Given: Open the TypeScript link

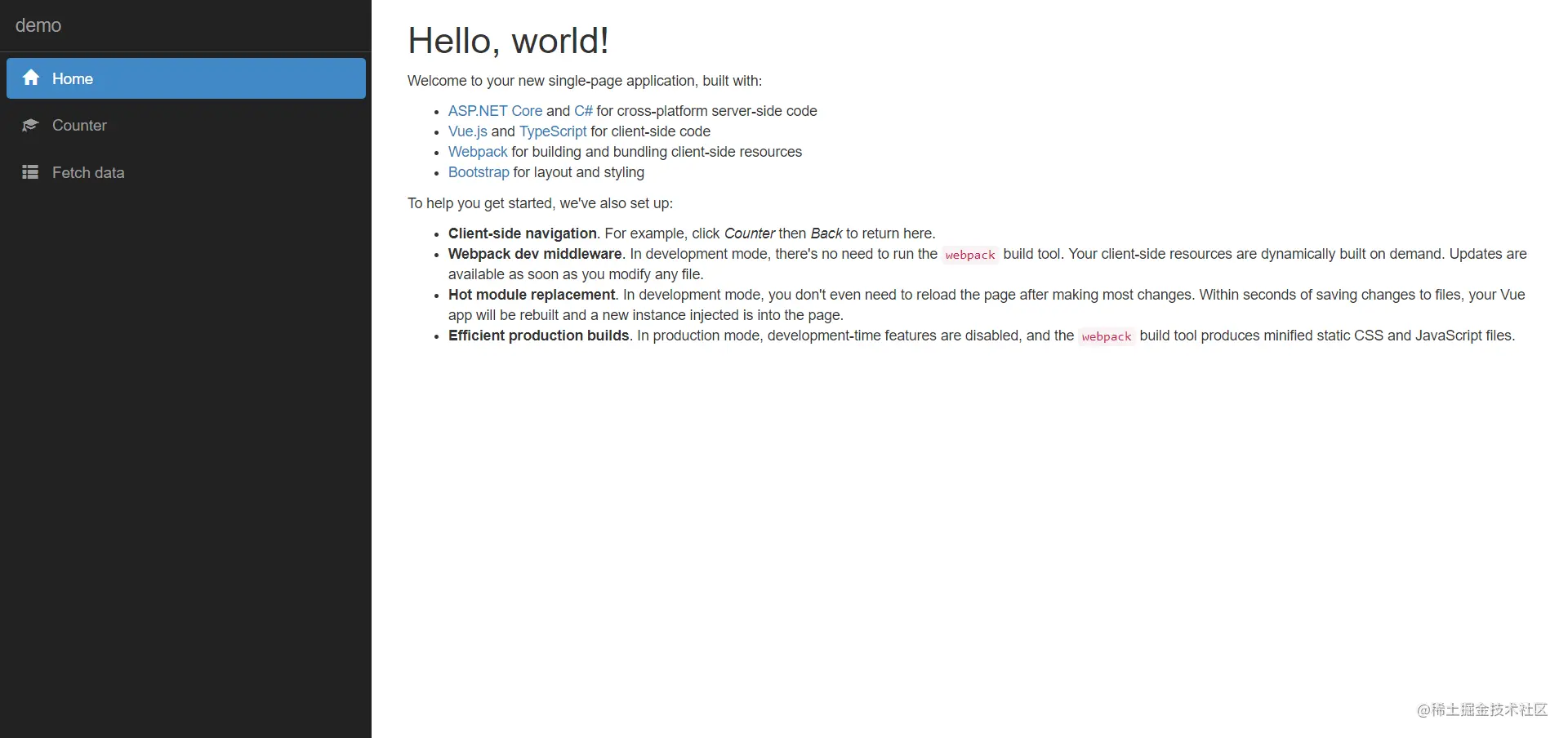Looking at the screenshot, I should point(553,131).
